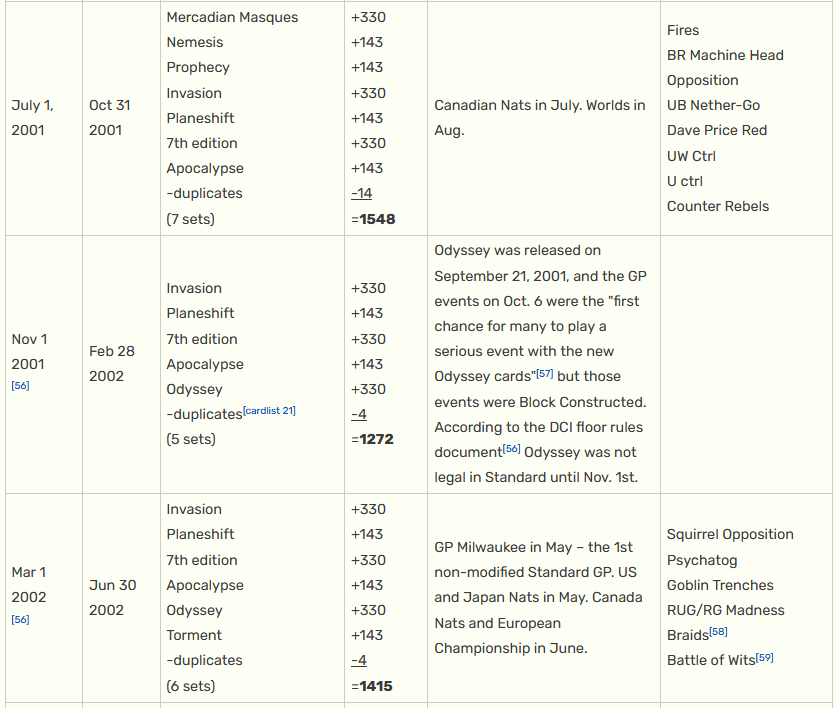Open footnote 57 after 'Odyssey cards' quote
837x708 pixels.
pos(545,373)
